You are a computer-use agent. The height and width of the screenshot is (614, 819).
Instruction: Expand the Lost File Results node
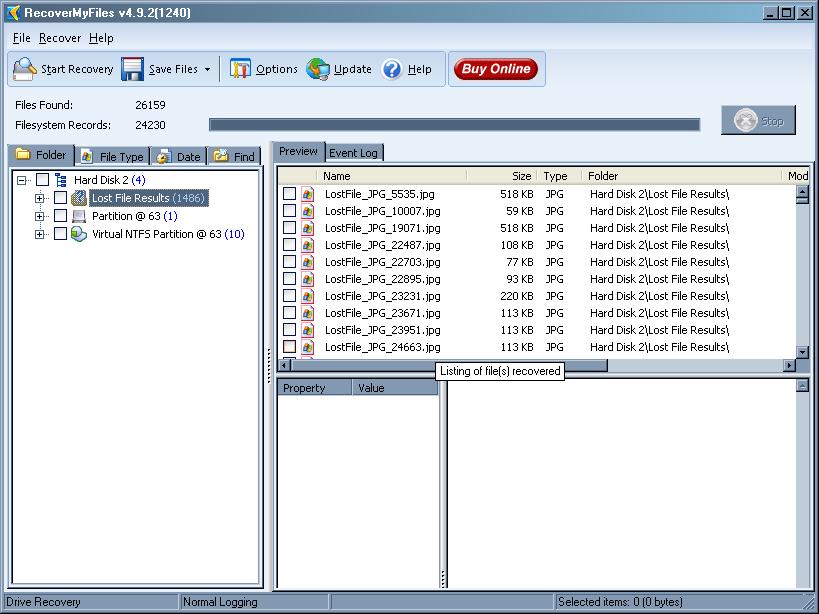pos(40,198)
